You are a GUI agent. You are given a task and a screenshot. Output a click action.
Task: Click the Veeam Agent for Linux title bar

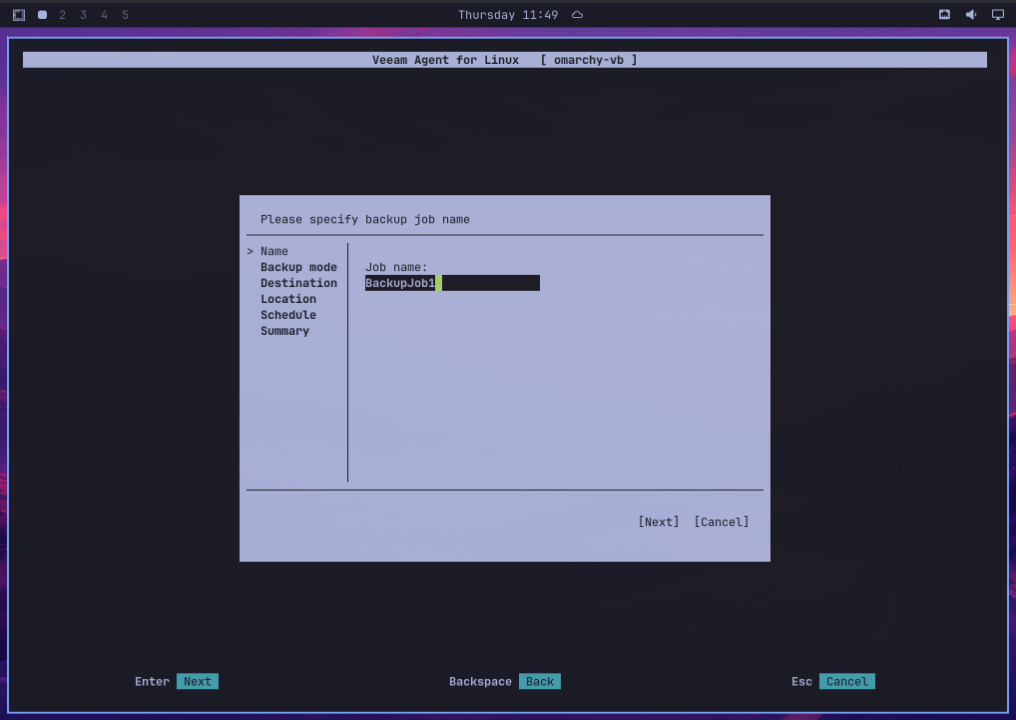pyautogui.click(x=505, y=60)
